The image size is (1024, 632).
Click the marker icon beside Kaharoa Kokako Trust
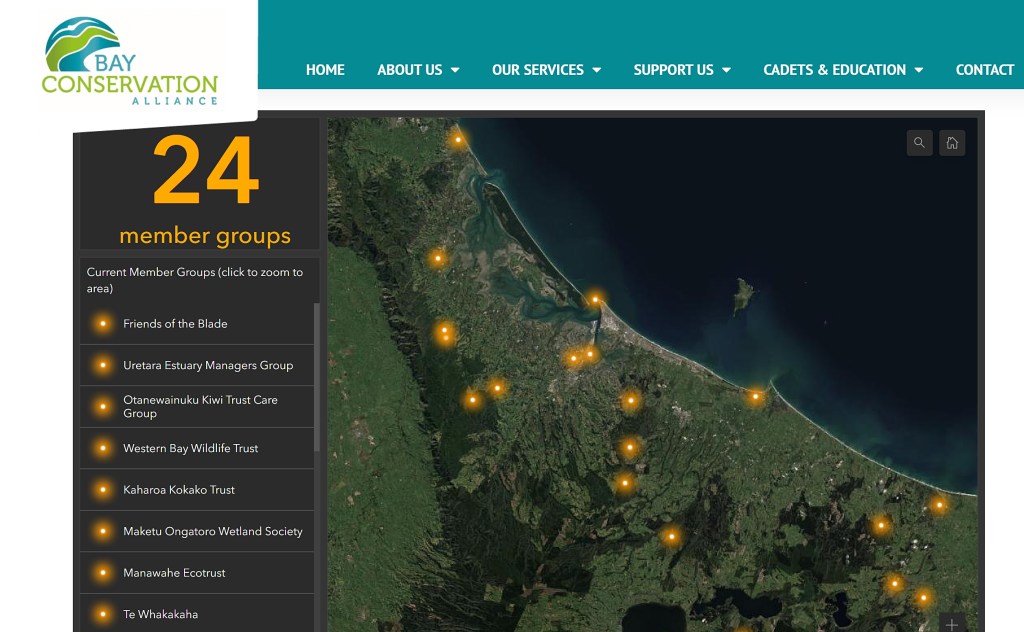tap(102, 490)
